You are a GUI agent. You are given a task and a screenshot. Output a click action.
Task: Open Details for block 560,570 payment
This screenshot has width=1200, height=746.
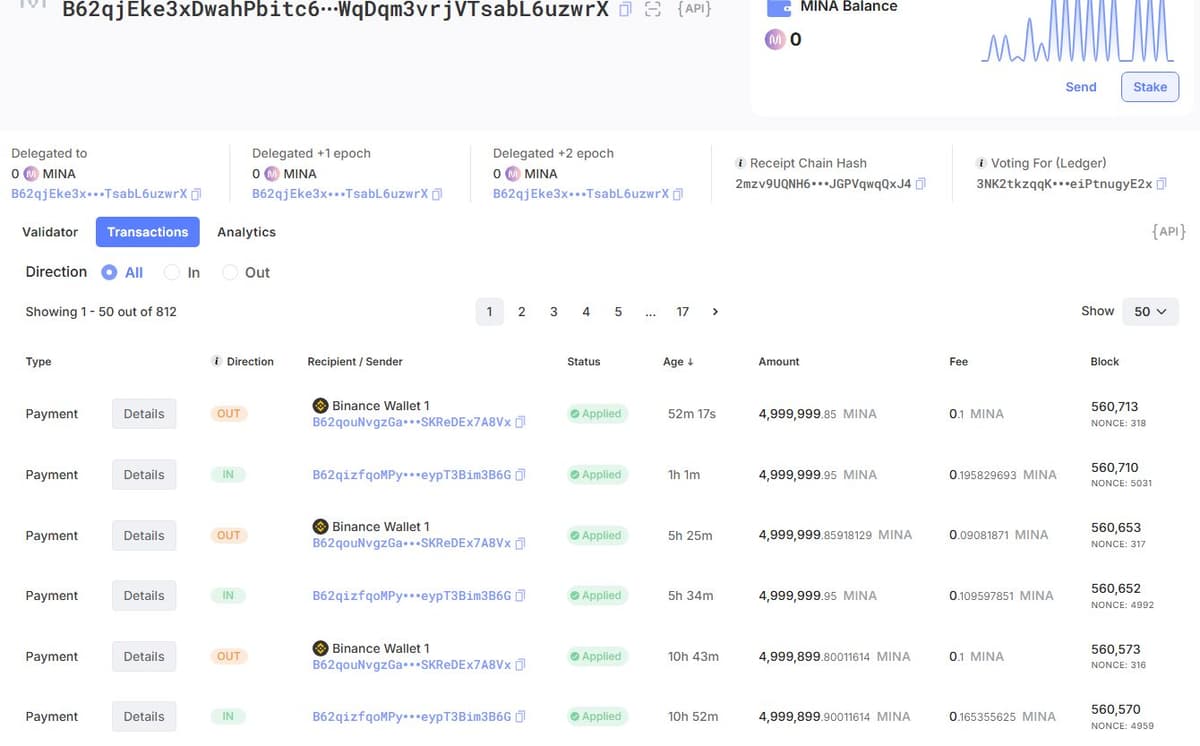tap(144, 716)
